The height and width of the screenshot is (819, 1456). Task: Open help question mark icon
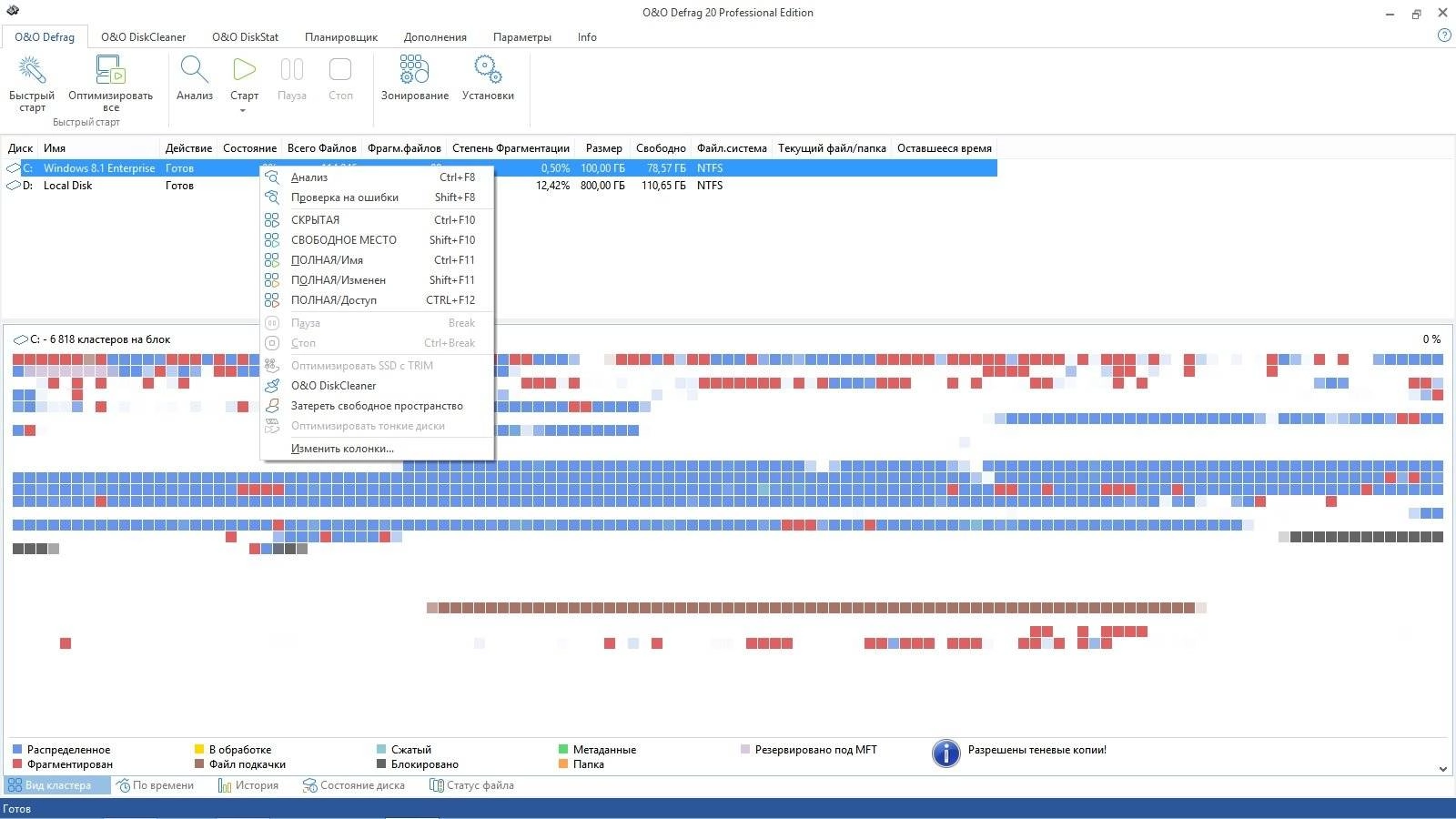click(x=1444, y=35)
